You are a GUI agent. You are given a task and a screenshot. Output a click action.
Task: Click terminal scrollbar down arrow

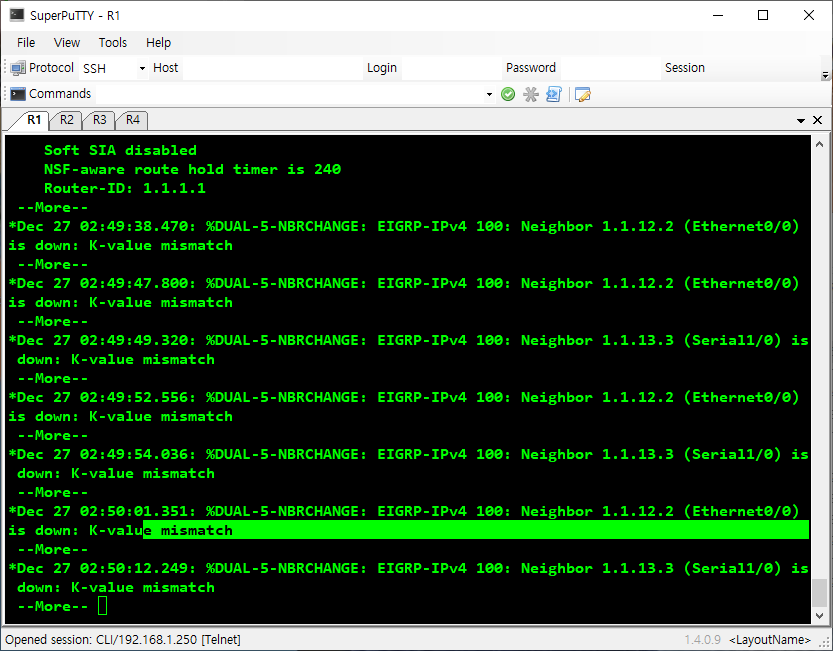[819, 615]
